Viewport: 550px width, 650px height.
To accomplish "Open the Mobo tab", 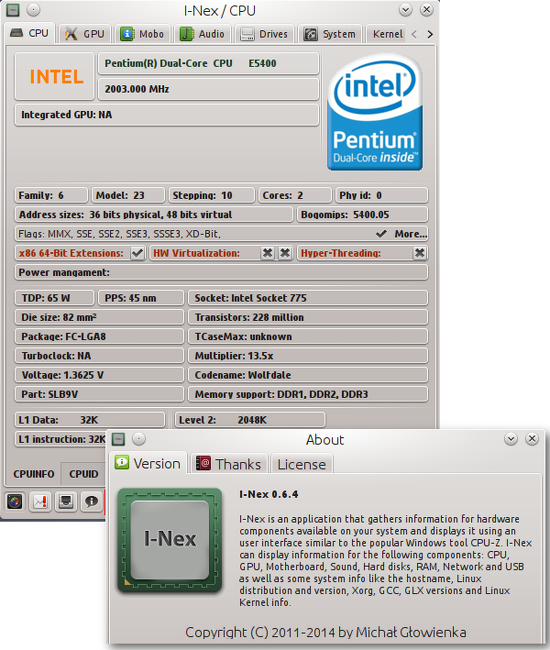I will tap(142, 34).
